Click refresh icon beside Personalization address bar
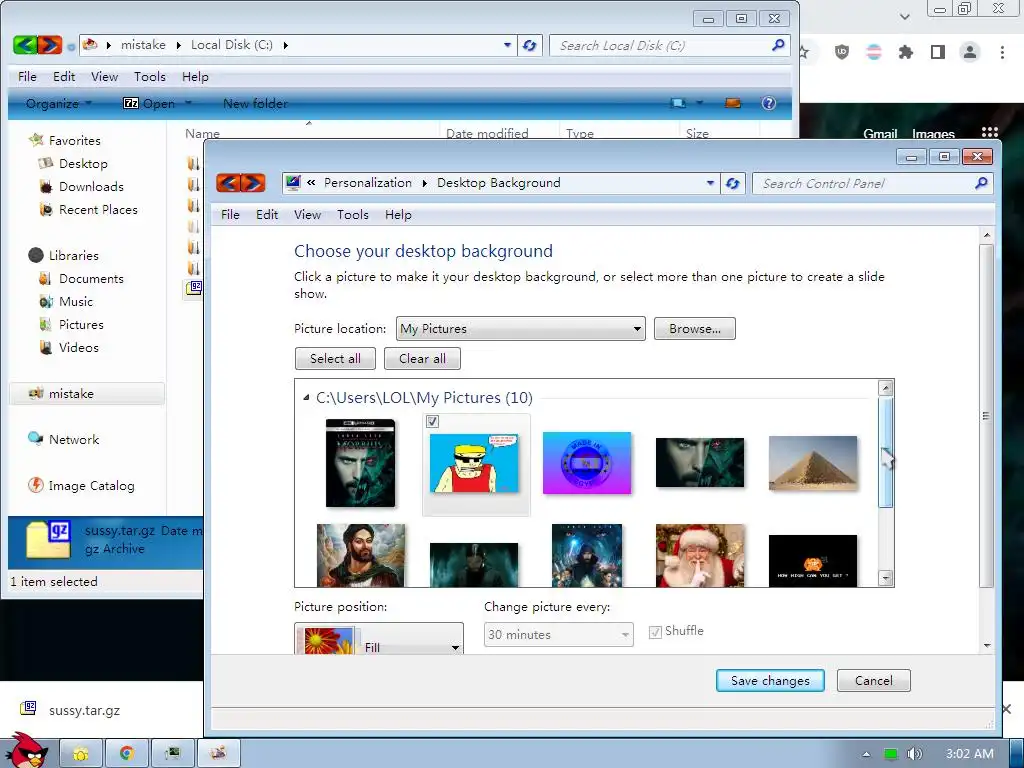Viewport: 1024px width, 768px height. click(x=733, y=184)
